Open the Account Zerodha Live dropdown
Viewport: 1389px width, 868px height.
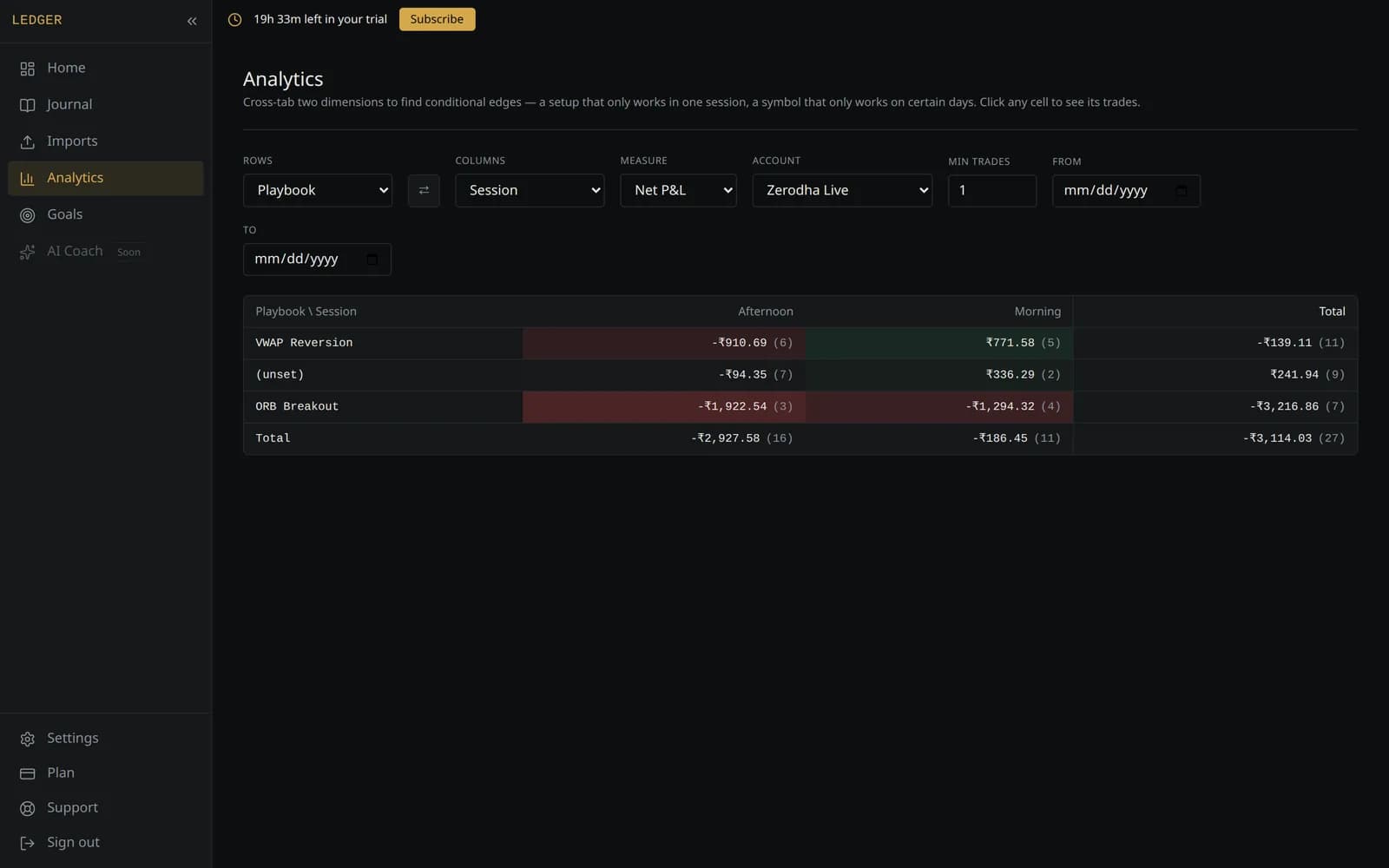(x=842, y=190)
